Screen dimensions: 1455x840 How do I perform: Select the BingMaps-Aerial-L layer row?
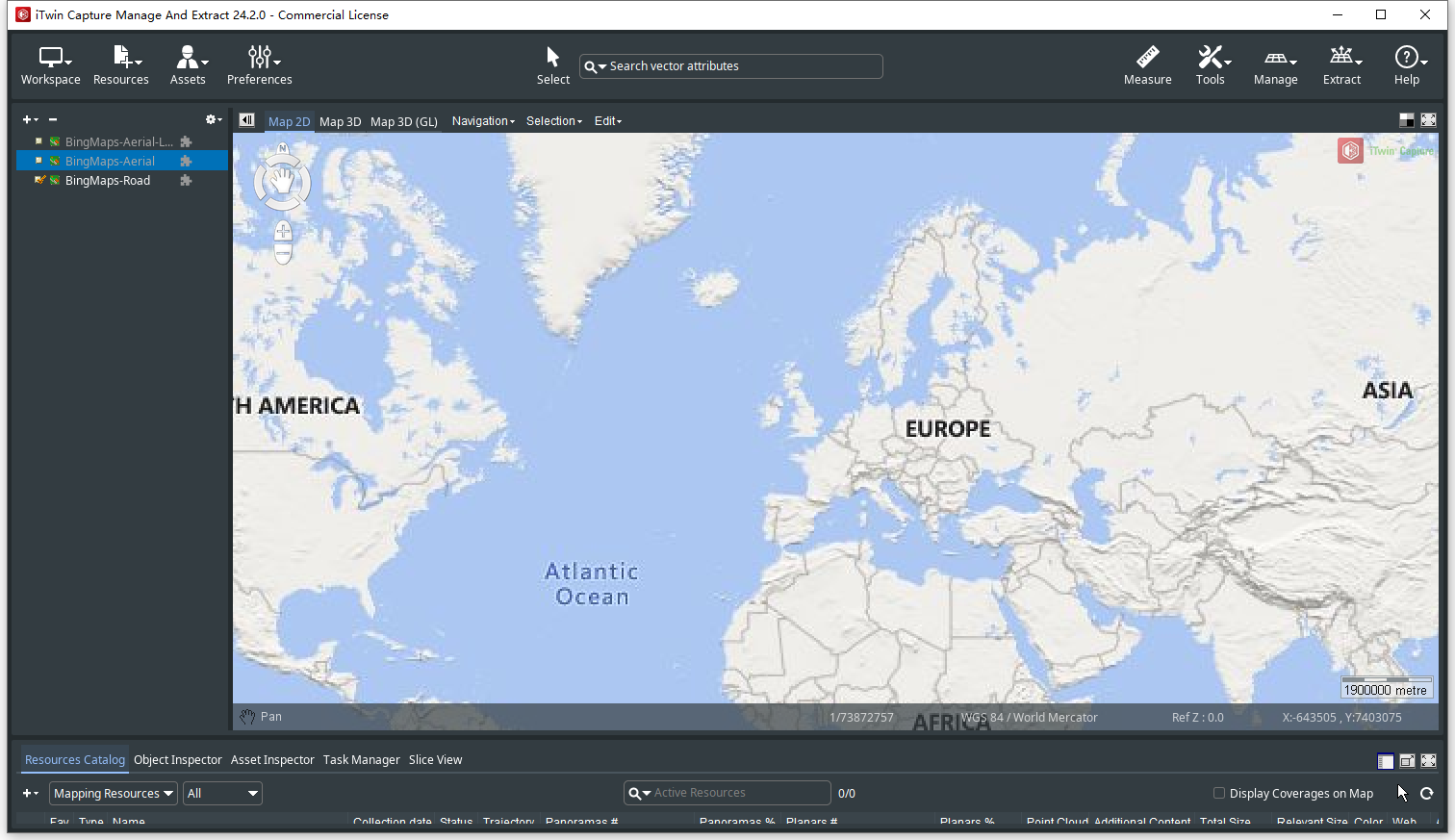point(122,141)
